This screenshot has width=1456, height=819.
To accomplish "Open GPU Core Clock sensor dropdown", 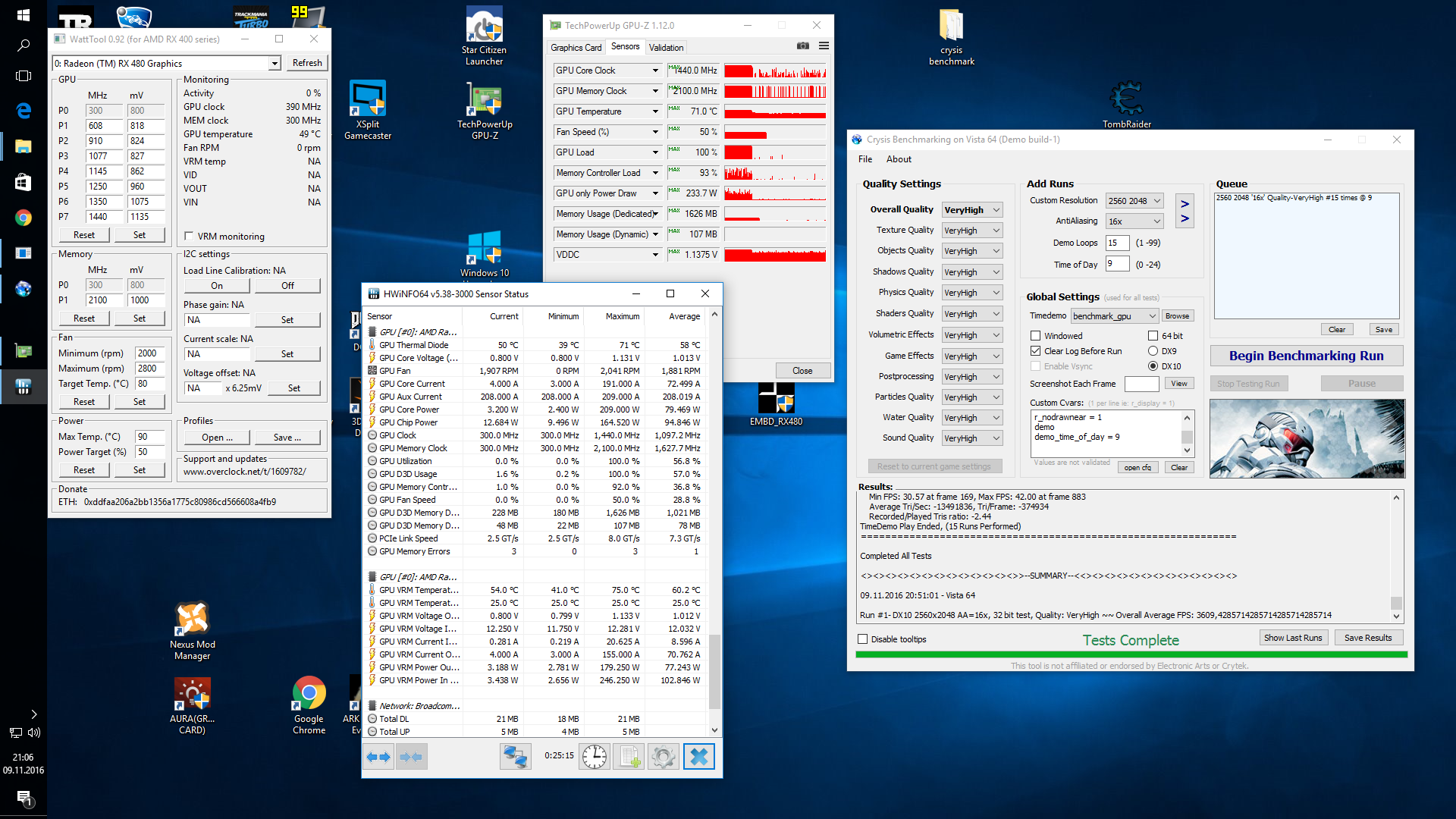I will coord(655,71).
